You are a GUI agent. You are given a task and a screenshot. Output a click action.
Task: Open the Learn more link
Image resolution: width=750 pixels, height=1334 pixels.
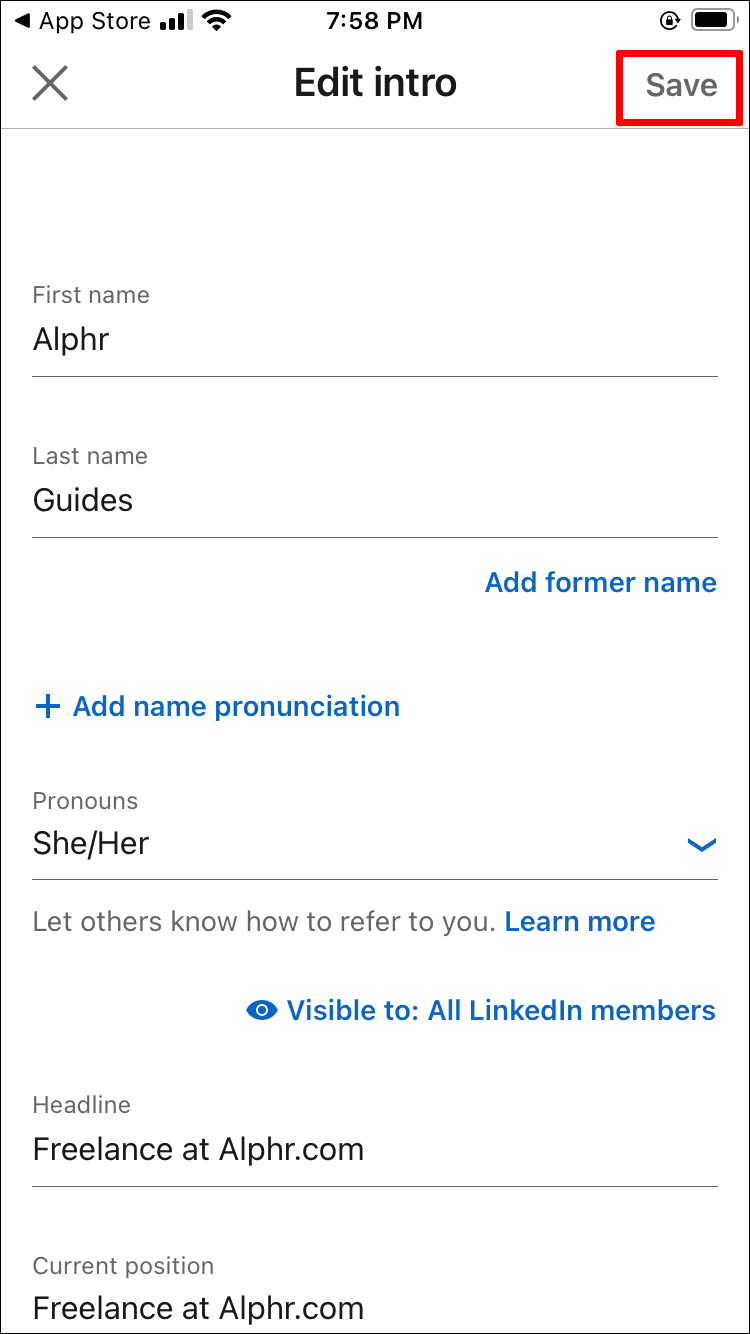coord(580,922)
